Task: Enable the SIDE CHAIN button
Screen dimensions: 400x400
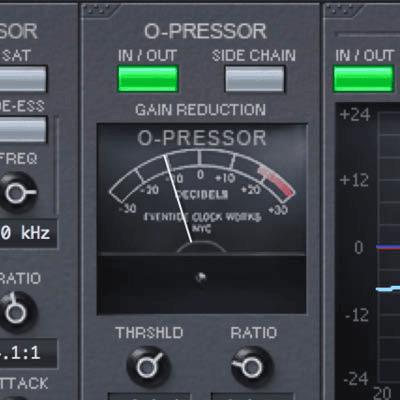Action: point(255,79)
